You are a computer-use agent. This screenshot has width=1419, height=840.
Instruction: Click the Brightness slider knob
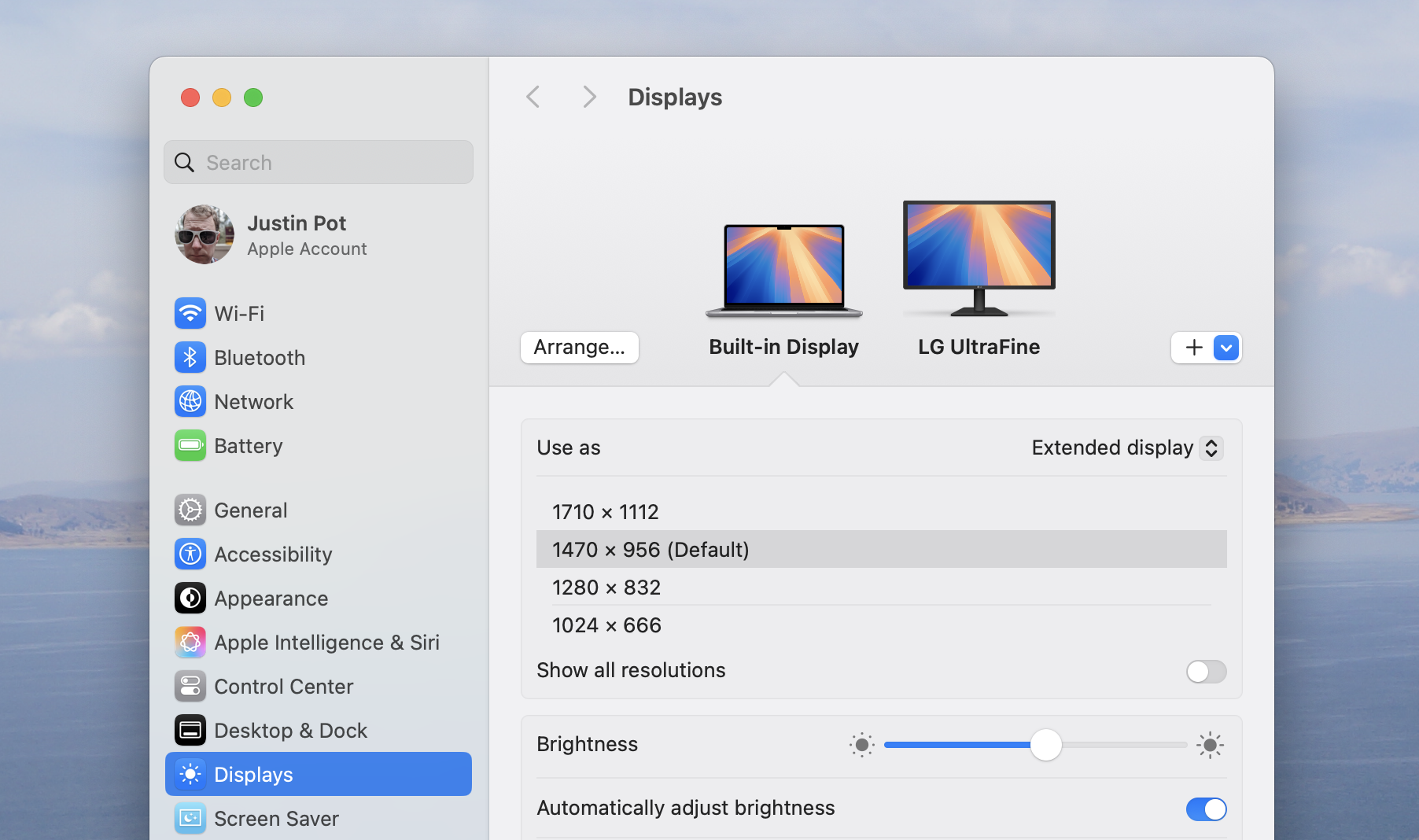pos(1046,744)
